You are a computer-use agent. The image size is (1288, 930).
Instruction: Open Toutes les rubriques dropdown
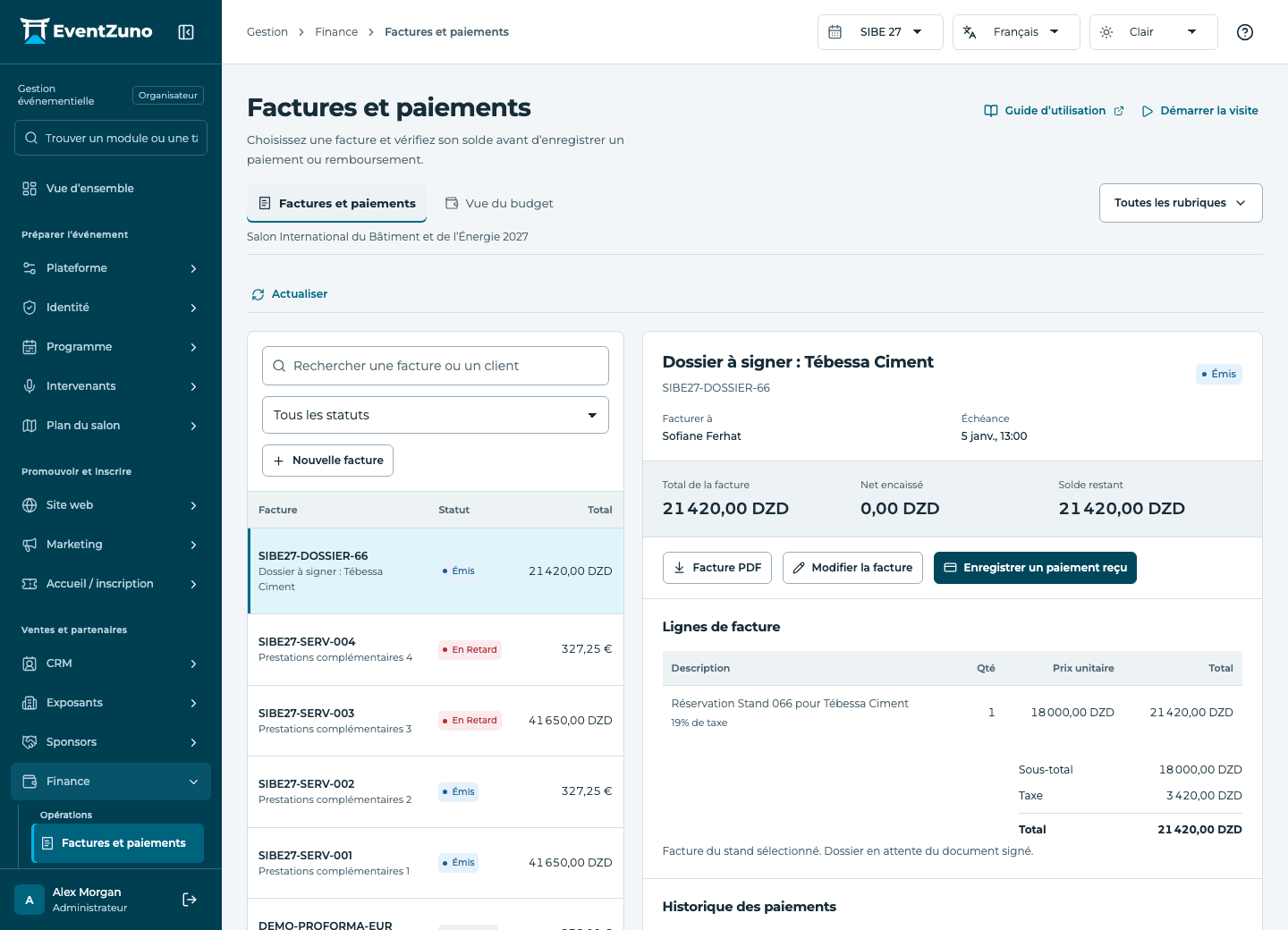[1181, 203]
